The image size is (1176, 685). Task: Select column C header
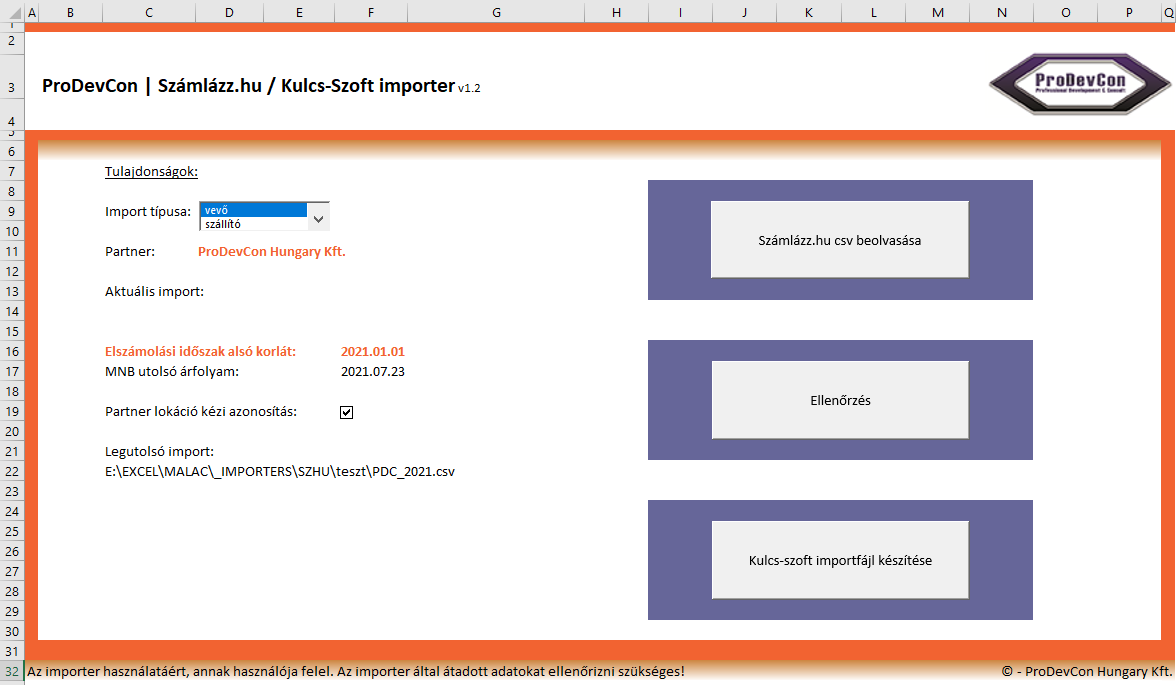[149, 13]
